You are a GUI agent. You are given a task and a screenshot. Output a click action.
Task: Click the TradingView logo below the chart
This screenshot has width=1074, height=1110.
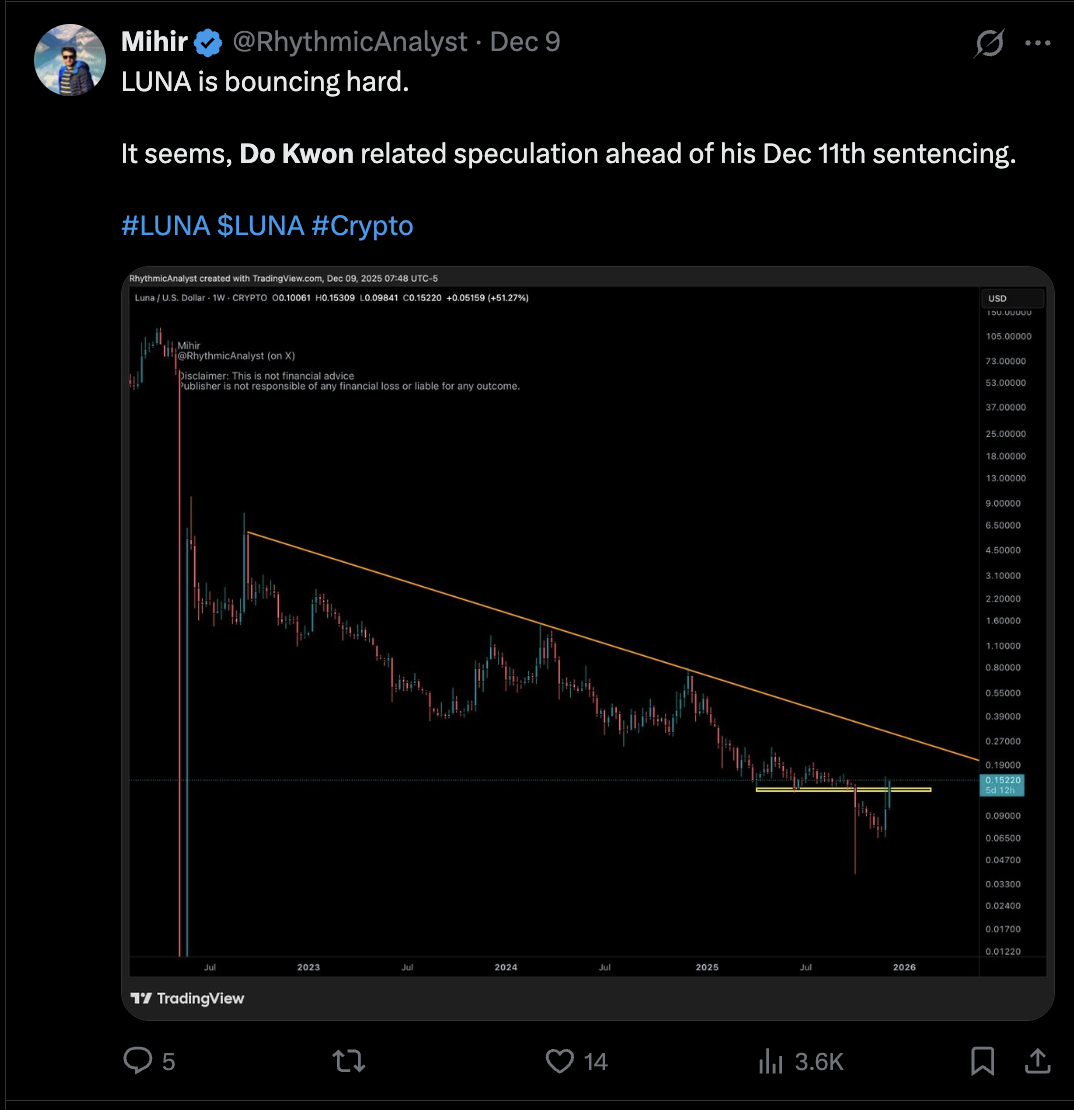pos(186,997)
